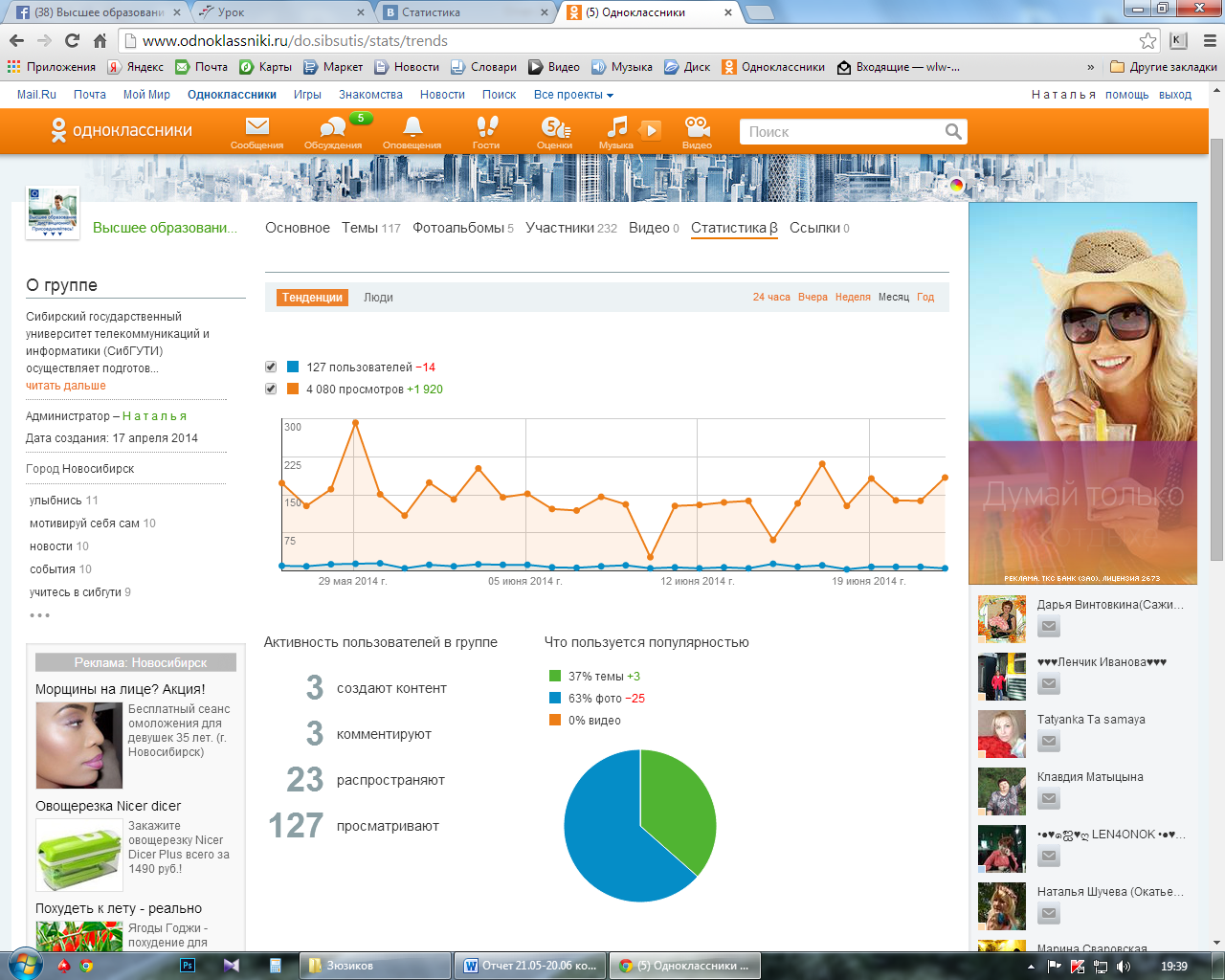Click green темы legend swatch
The width and height of the screenshot is (1225, 980).
(555, 676)
